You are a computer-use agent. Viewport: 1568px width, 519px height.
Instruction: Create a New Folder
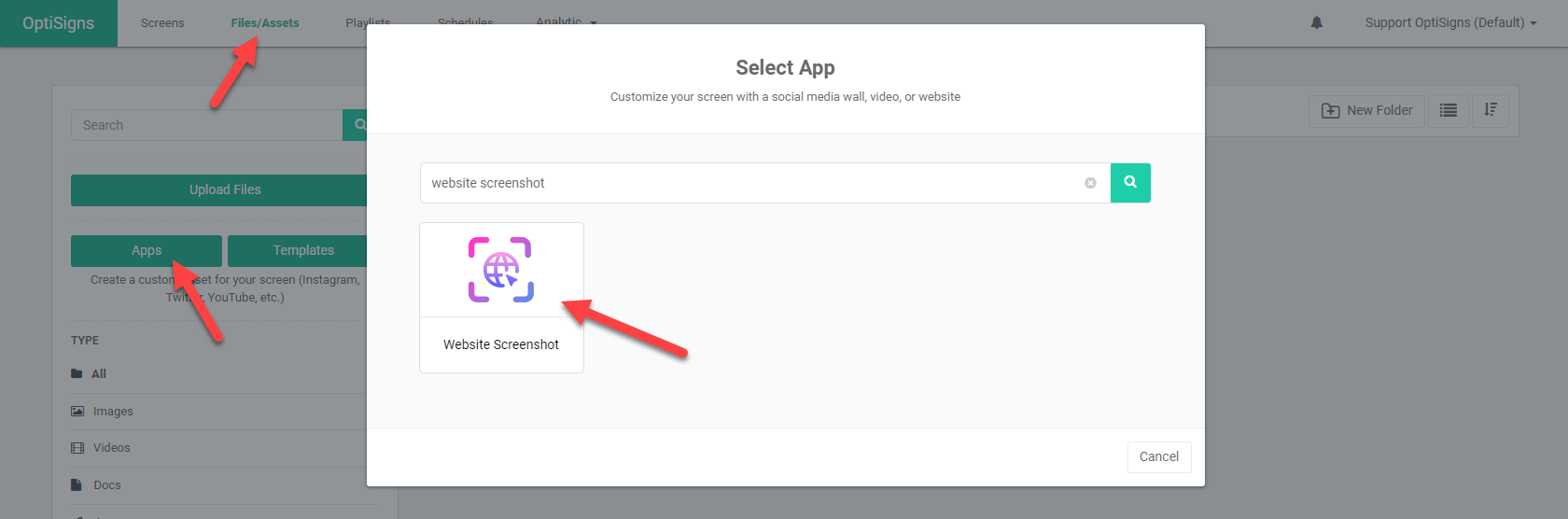[1366, 110]
